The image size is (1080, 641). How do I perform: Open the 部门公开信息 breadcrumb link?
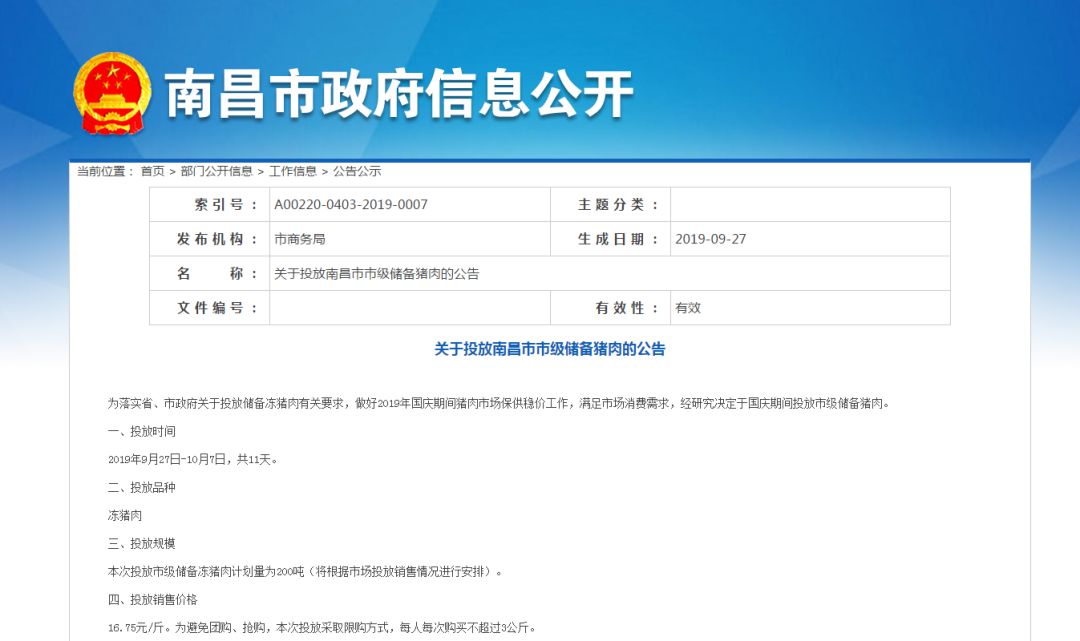point(216,171)
